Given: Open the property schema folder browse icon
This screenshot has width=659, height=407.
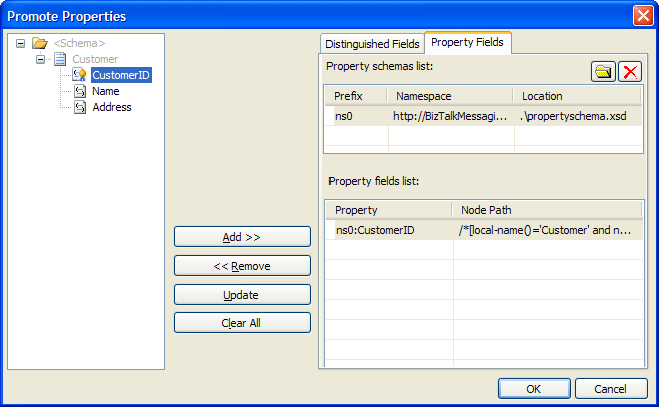Looking at the screenshot, I should (x=603, y=71).
